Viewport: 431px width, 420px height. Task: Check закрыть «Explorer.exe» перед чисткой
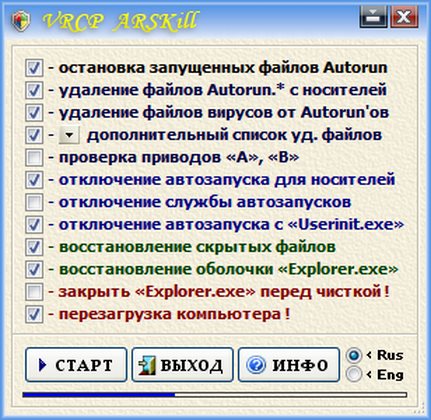coord(34,292)
